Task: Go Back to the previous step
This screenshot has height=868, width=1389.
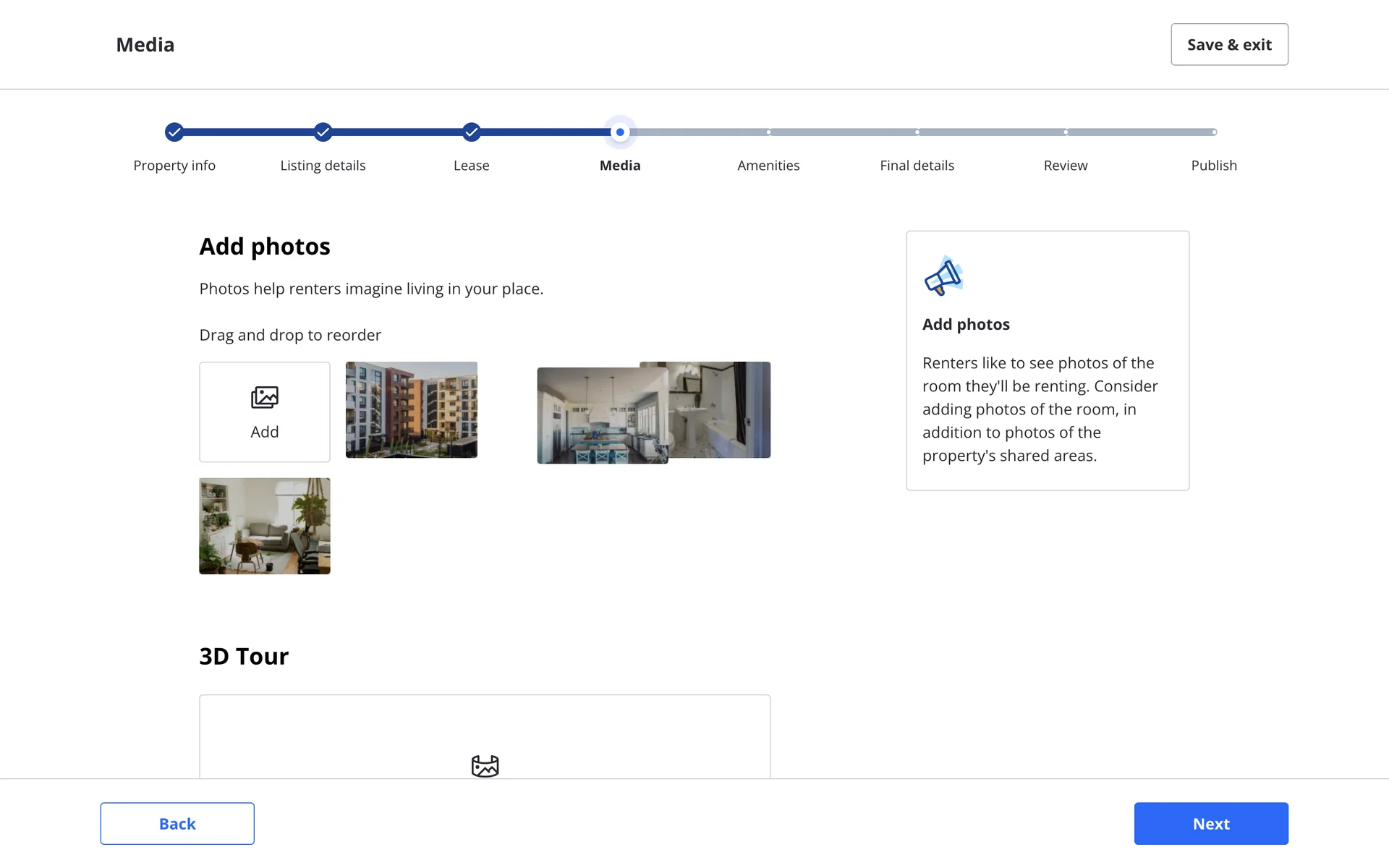Action: (x=177, y=823)
